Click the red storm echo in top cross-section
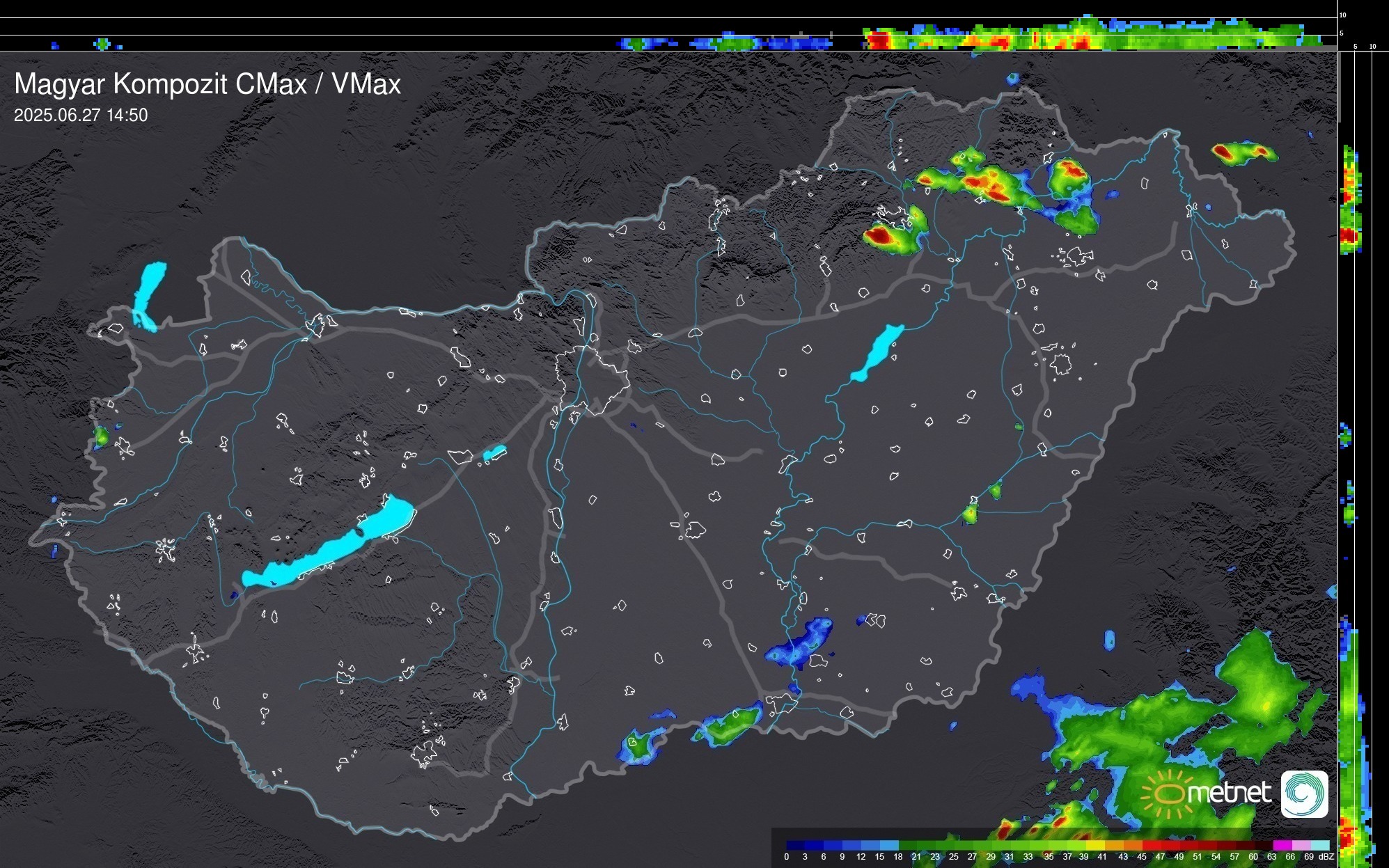 pos(879,40)
